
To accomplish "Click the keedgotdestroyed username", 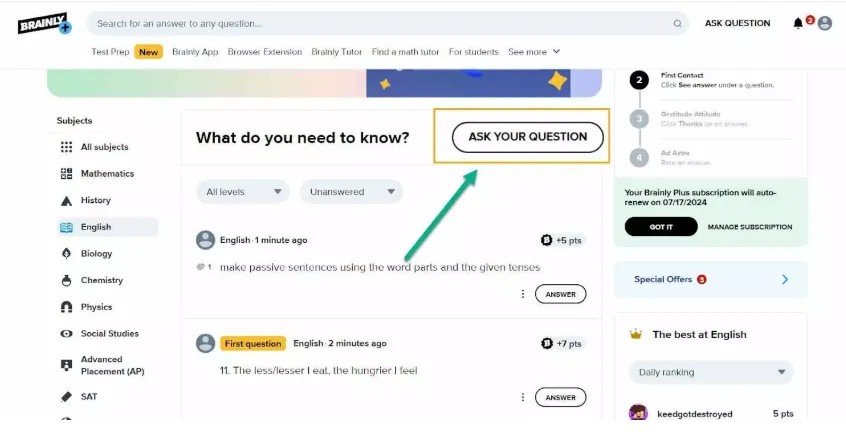I will (695, 414).
